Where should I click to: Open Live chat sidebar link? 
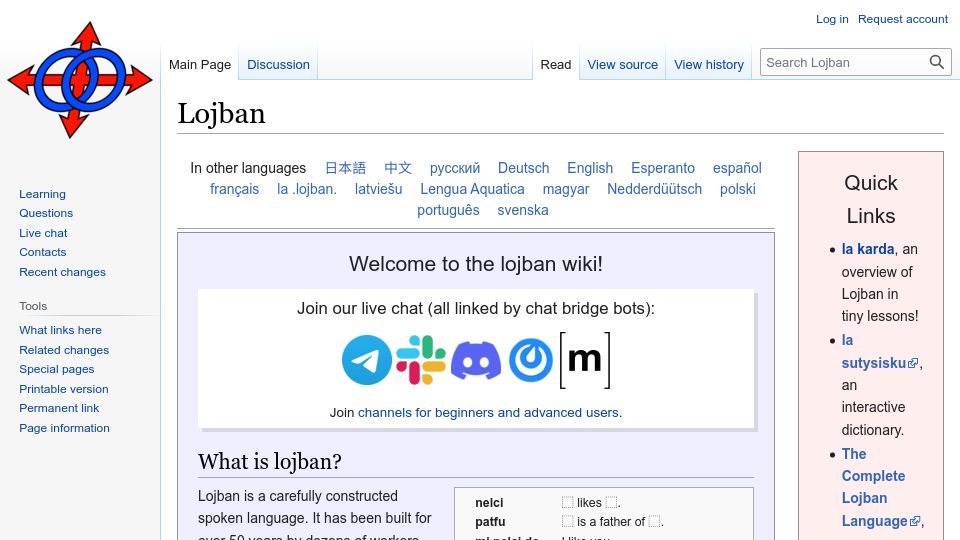tap(43, 233)
